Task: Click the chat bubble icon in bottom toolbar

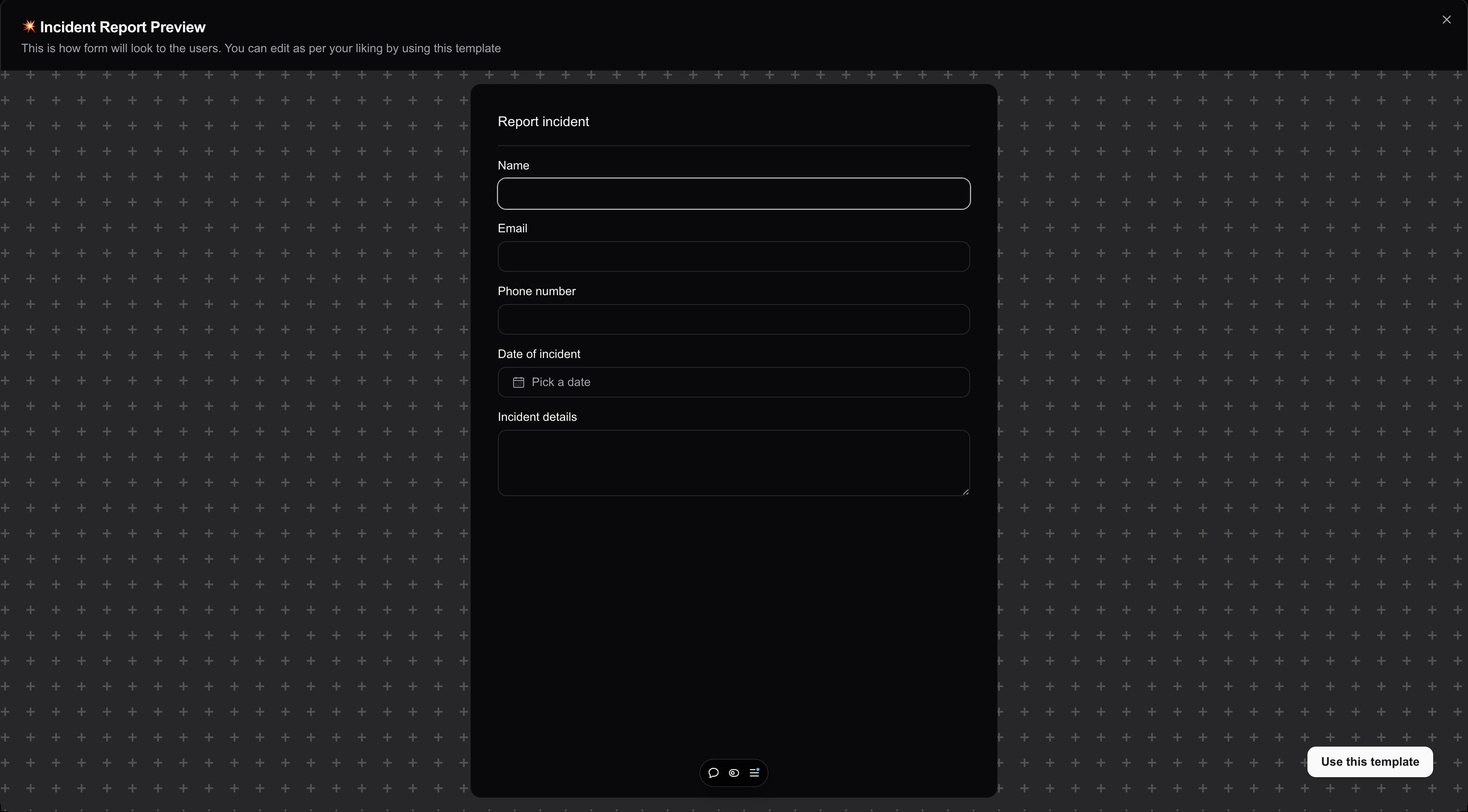Action: pos(713,773)
